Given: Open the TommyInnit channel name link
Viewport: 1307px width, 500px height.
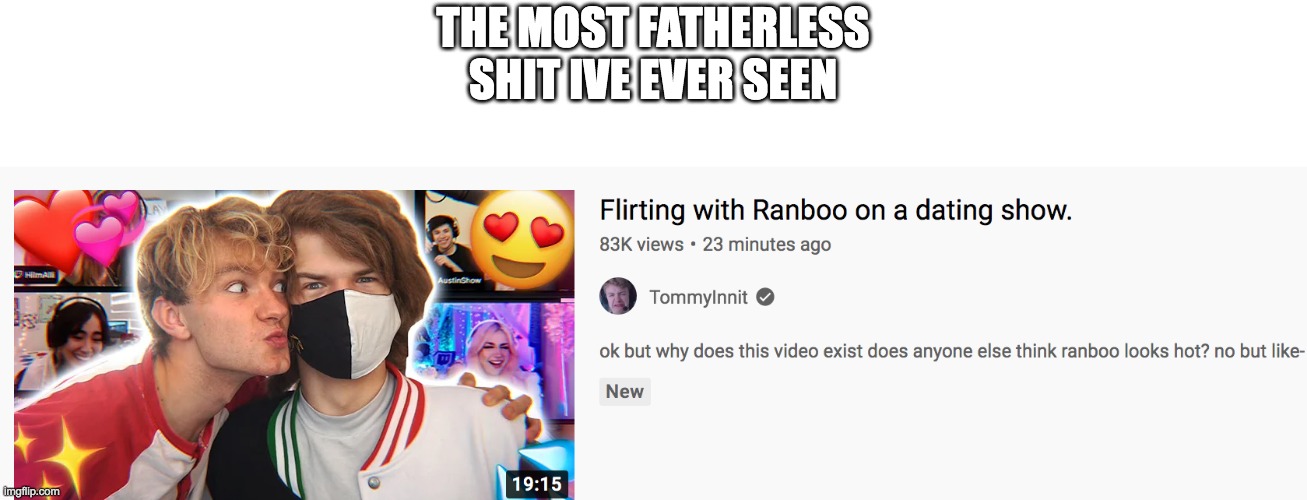Looking at the screenshot, I should tap(698, 297).
